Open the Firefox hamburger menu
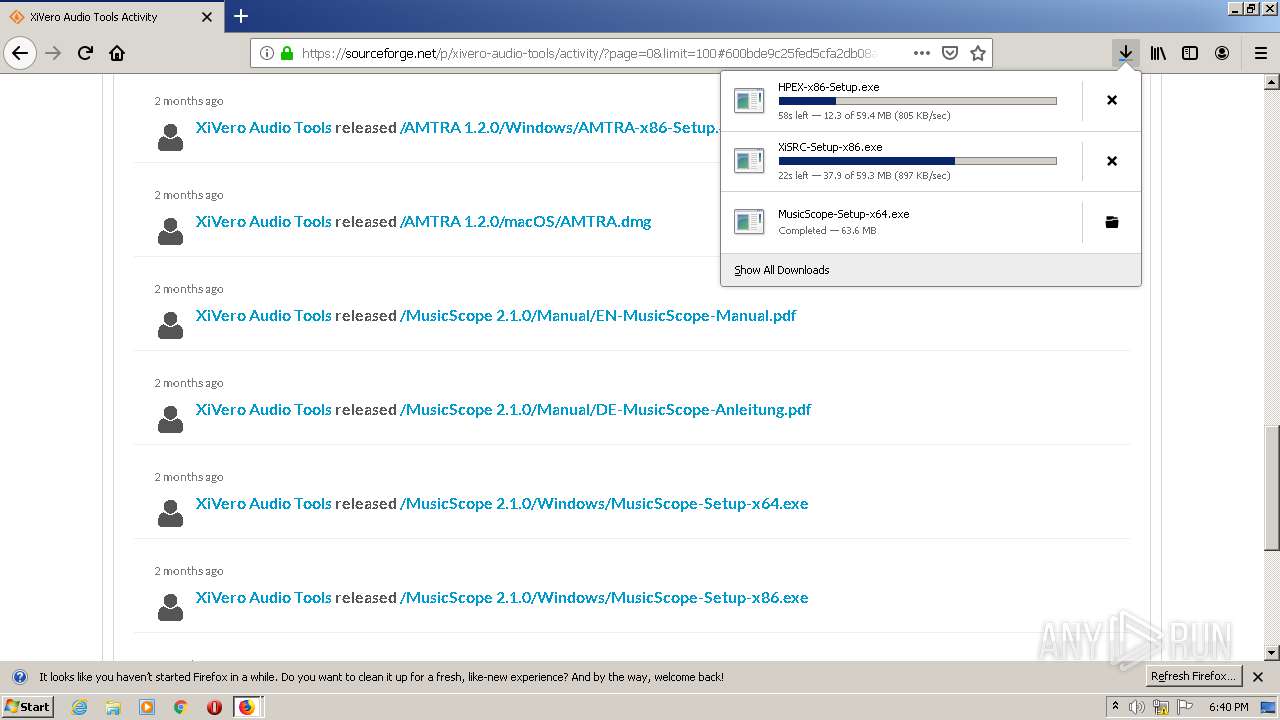This screenshot has height=720, width=1280. click(1261, 53)
